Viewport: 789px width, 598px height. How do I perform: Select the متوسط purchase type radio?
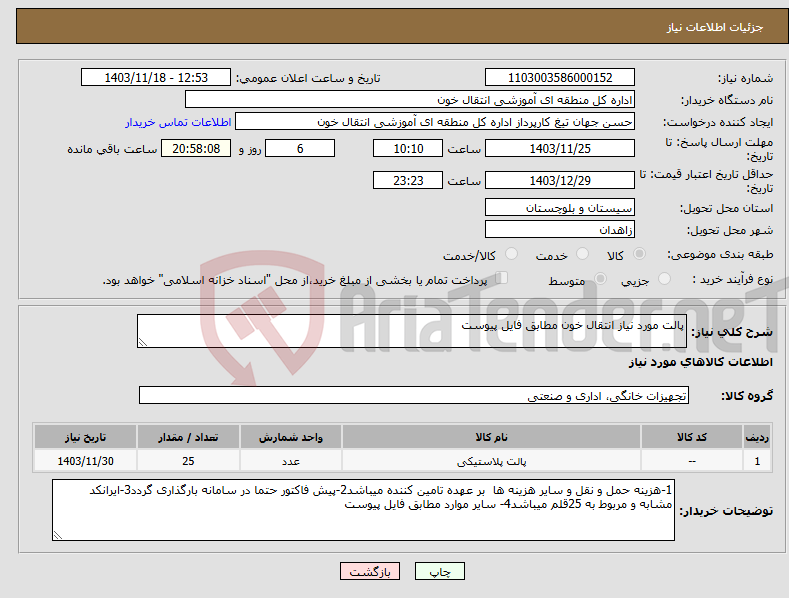pos(600,278)
